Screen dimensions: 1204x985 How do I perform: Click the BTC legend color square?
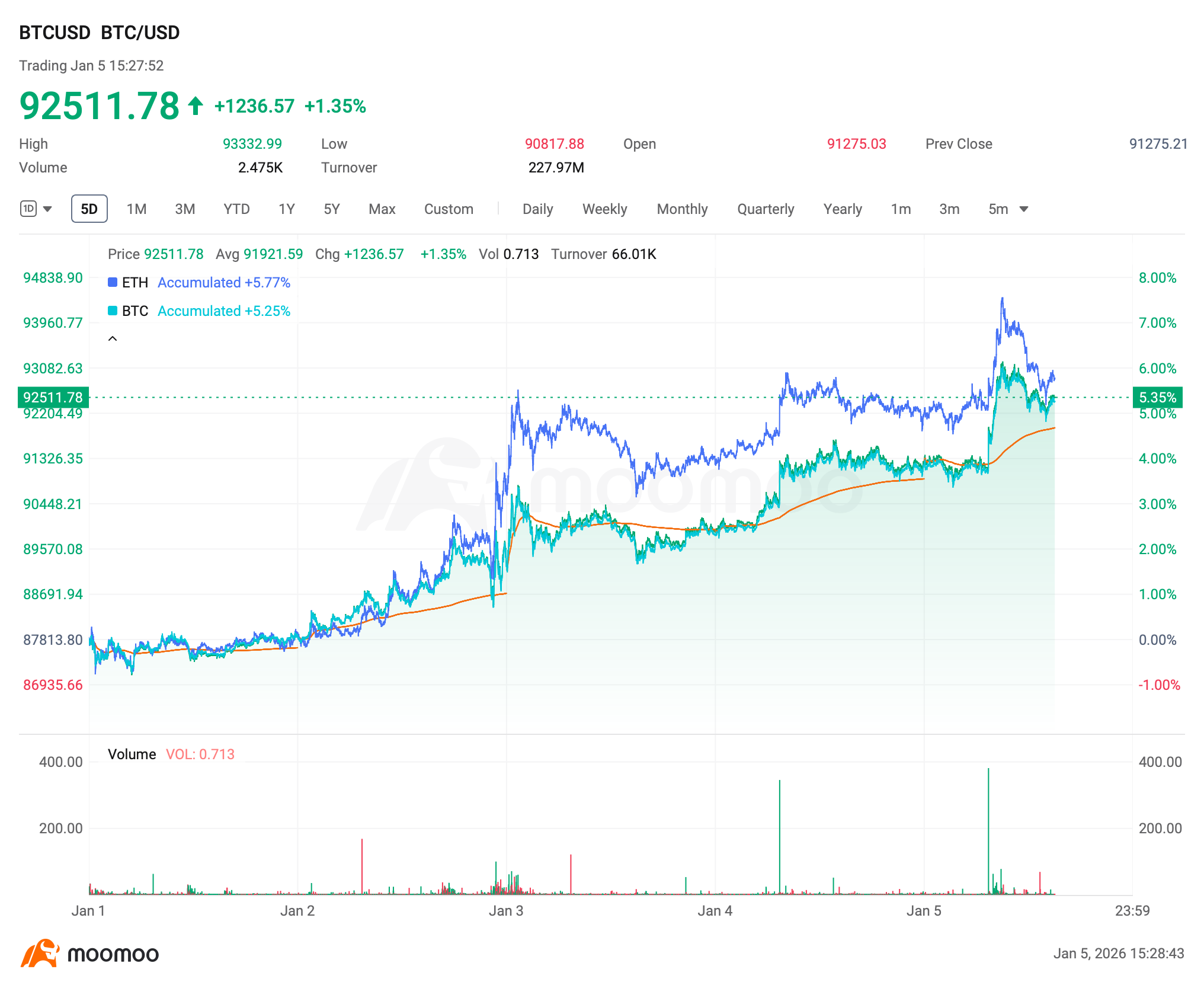pos(113,311)
